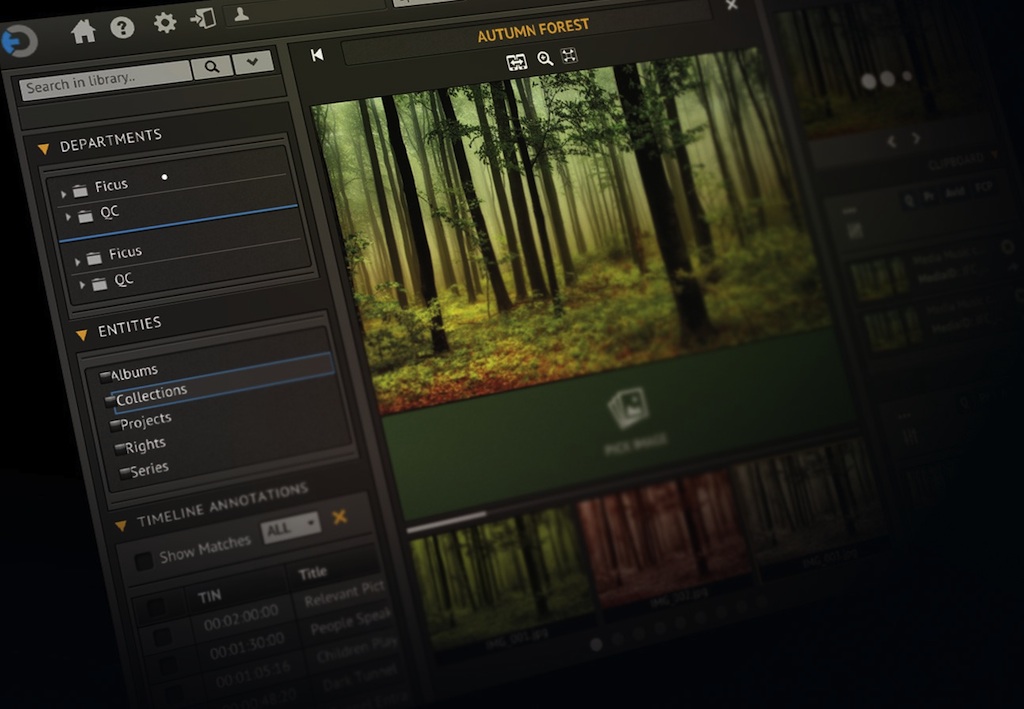Click the circle icon beside first Clipboard item
The height and width of the screenshot is (709, 1024).
pos(1007,247)
